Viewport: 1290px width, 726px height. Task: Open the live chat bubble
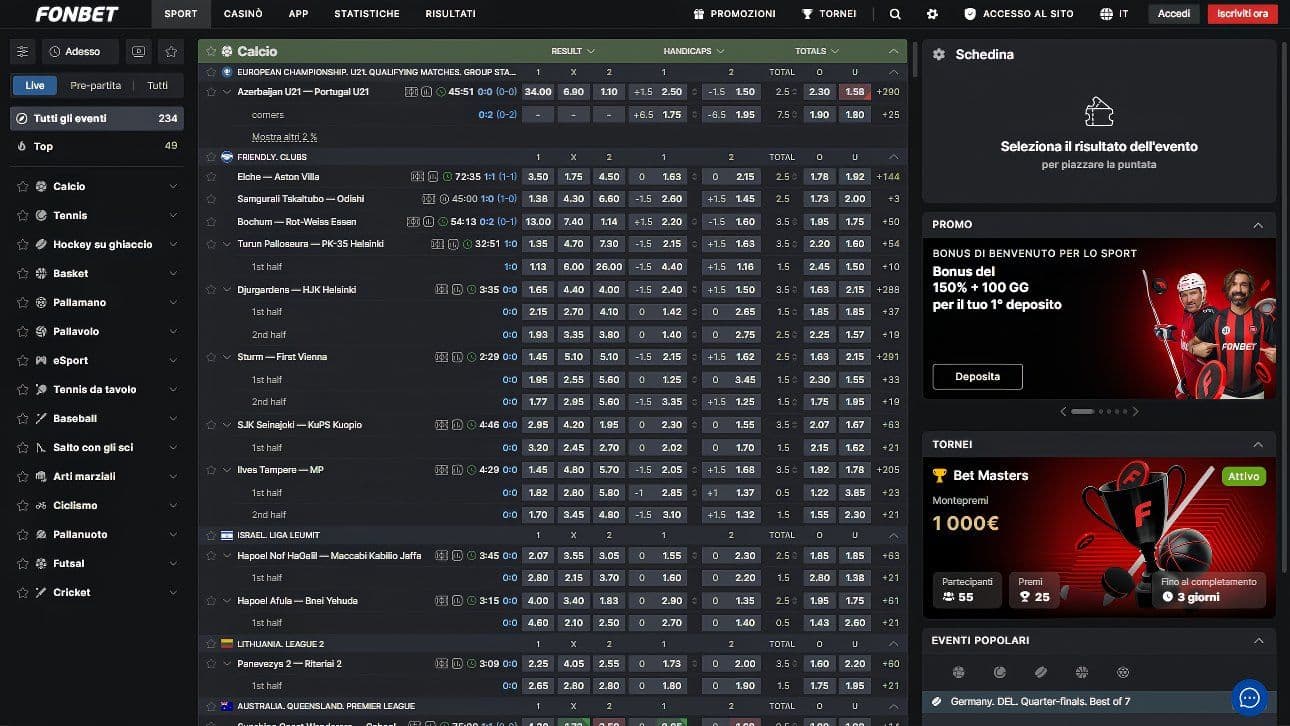coord(1249,697)
